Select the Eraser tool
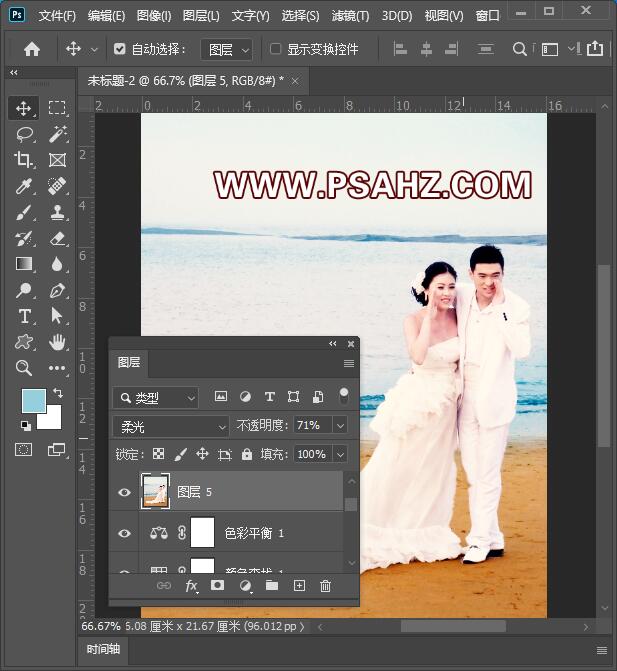The width and height of the screenshot is (617, 671). pyautogui.click(x=57, y=238)
